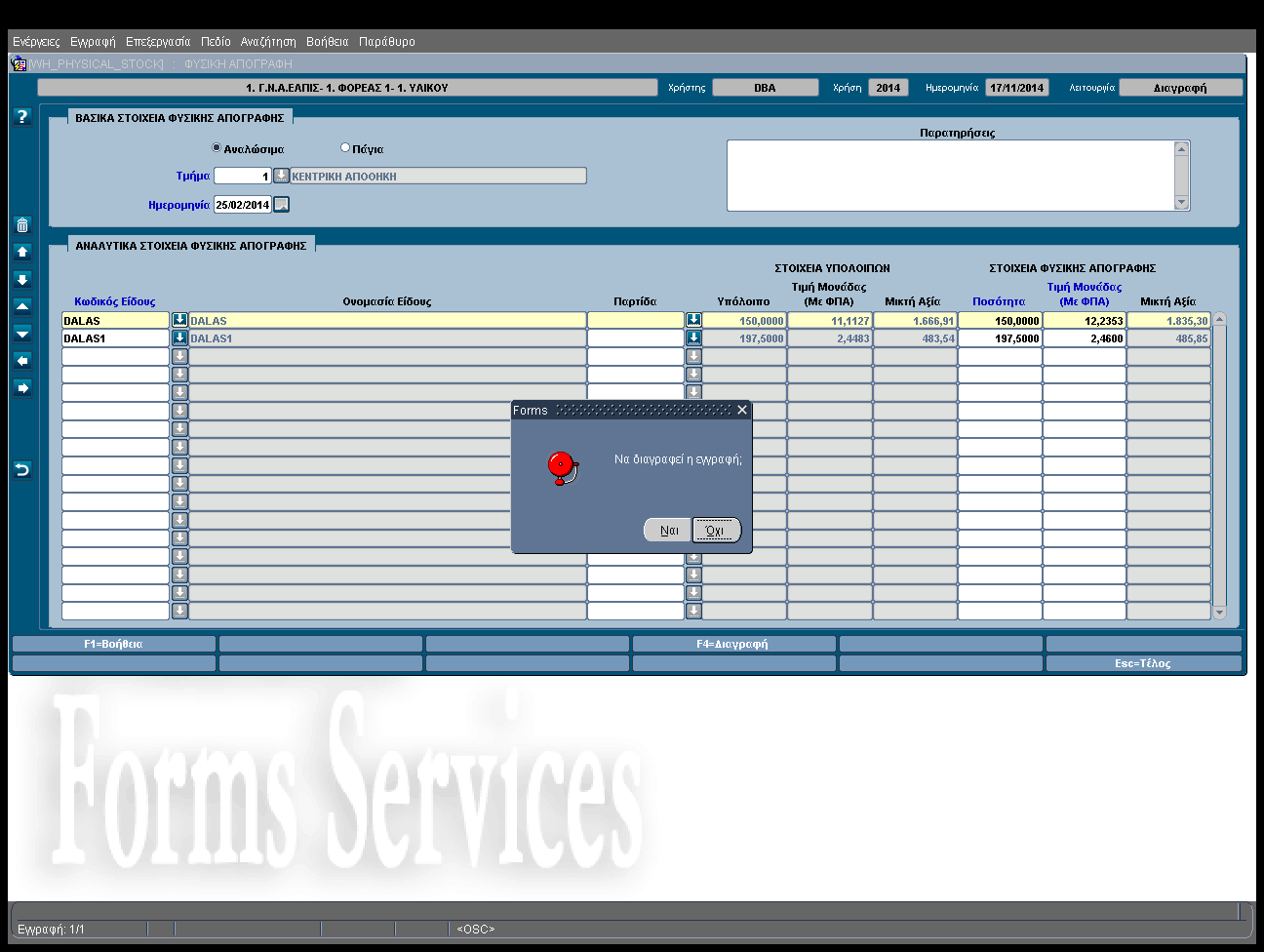
Task: Open item code lookup on last grid row
Action: click(x=179, y=611)
